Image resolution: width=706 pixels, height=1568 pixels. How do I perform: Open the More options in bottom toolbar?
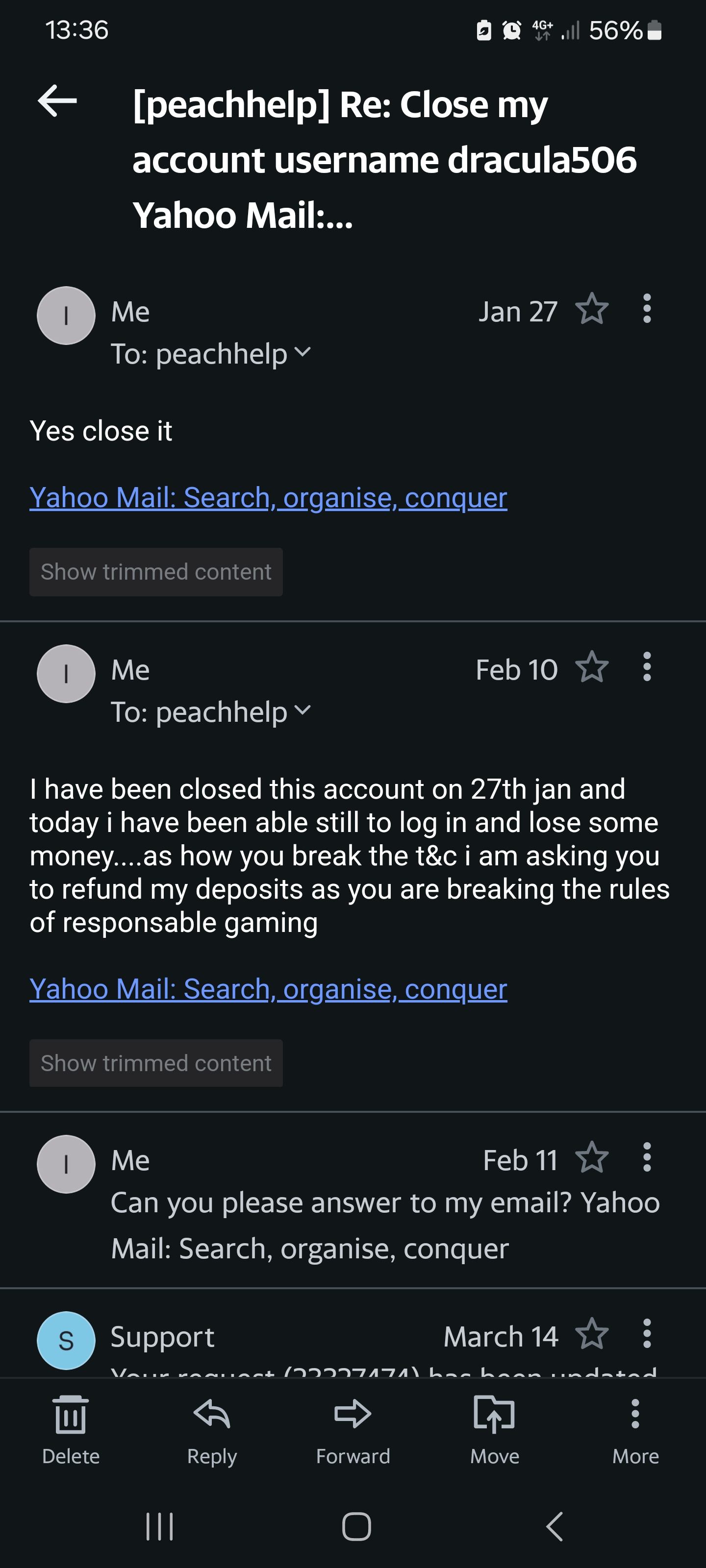635,1415
